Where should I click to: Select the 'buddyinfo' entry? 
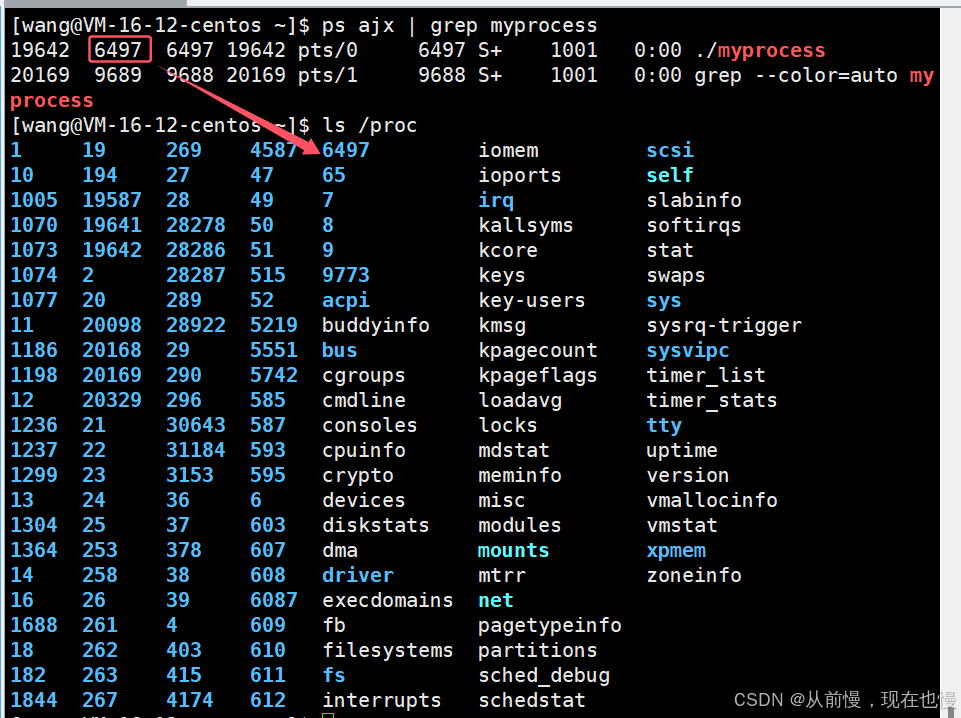pyautogui.click(x=376, y=325)
